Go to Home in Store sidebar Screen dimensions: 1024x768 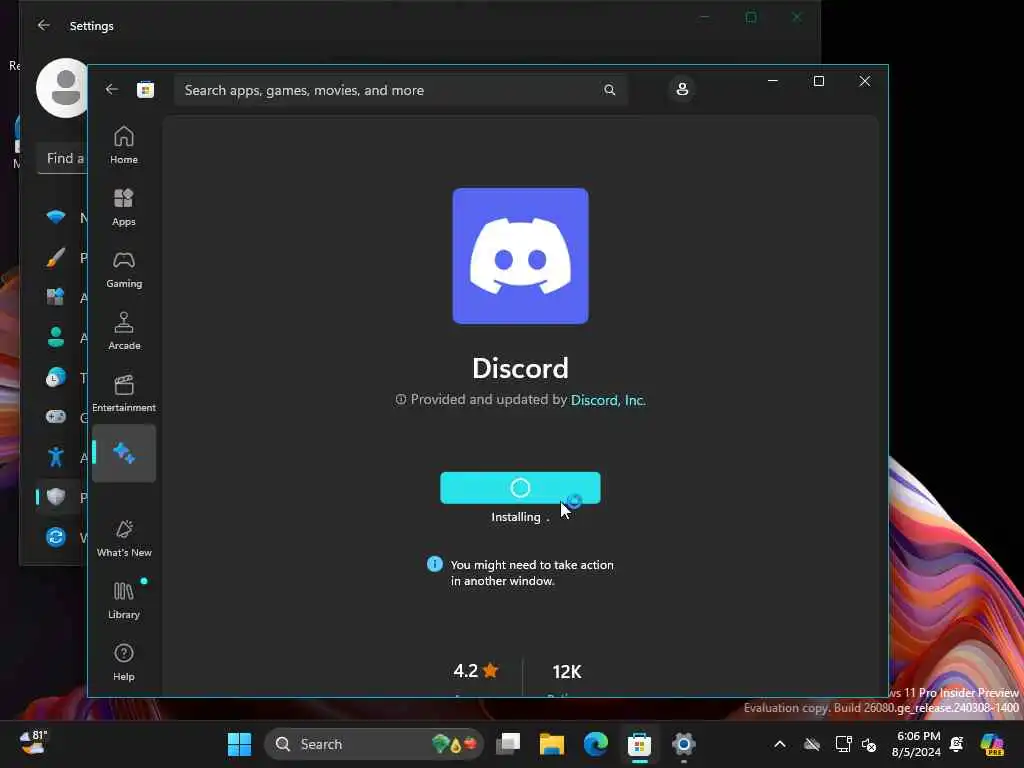(123, 145)
